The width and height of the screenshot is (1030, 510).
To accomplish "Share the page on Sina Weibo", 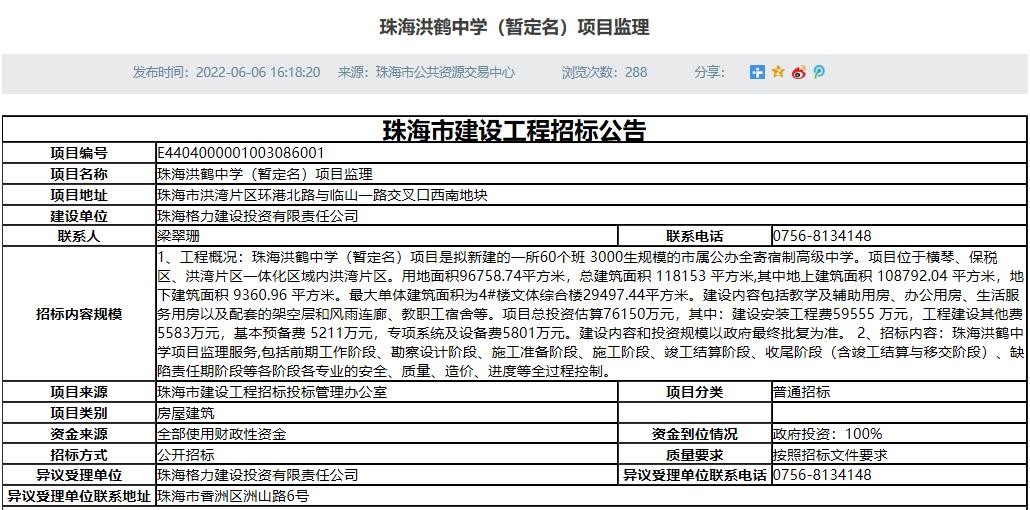I will (798, 72).
